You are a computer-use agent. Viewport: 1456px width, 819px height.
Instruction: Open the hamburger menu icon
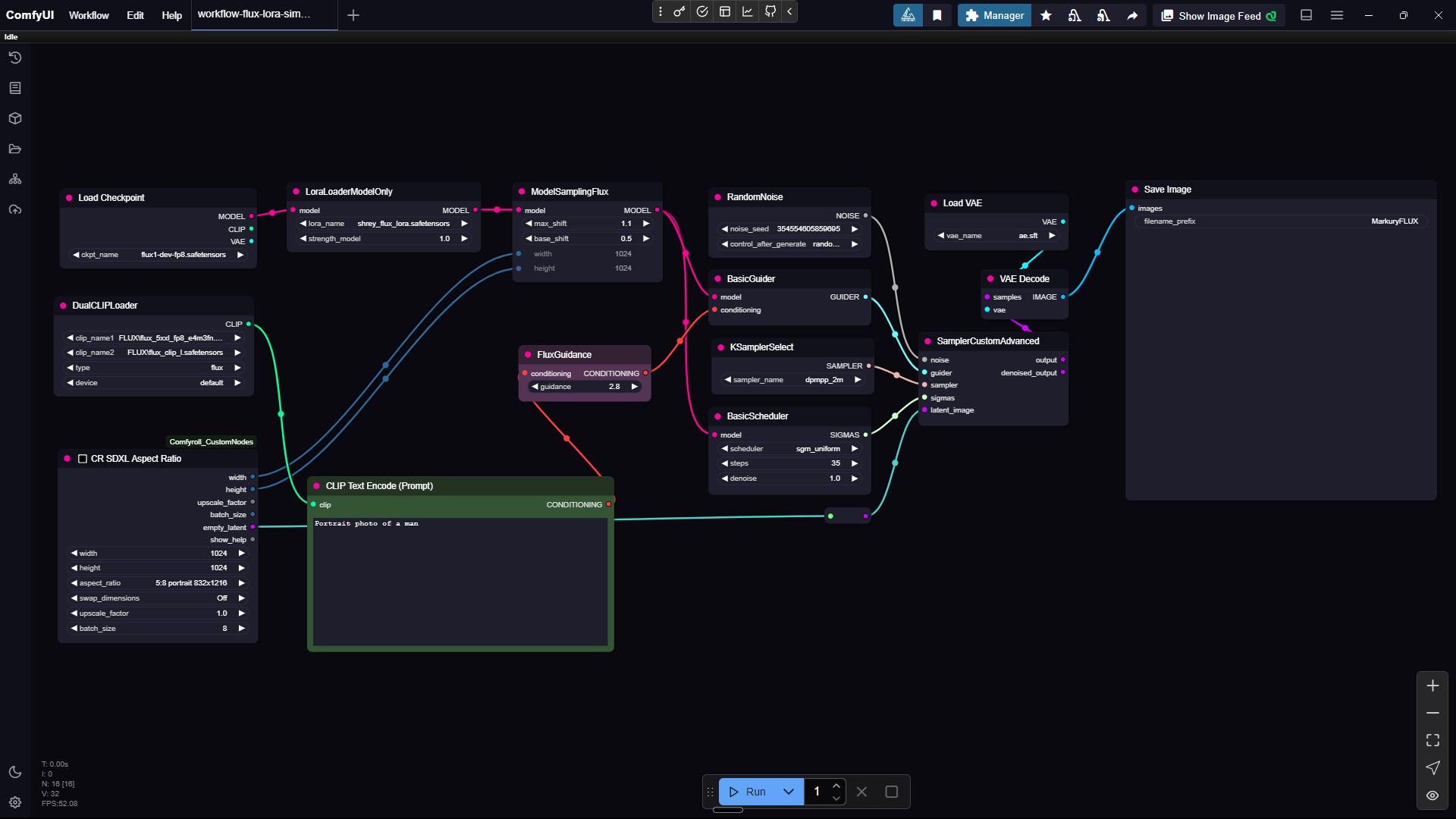click(1337, 15)
